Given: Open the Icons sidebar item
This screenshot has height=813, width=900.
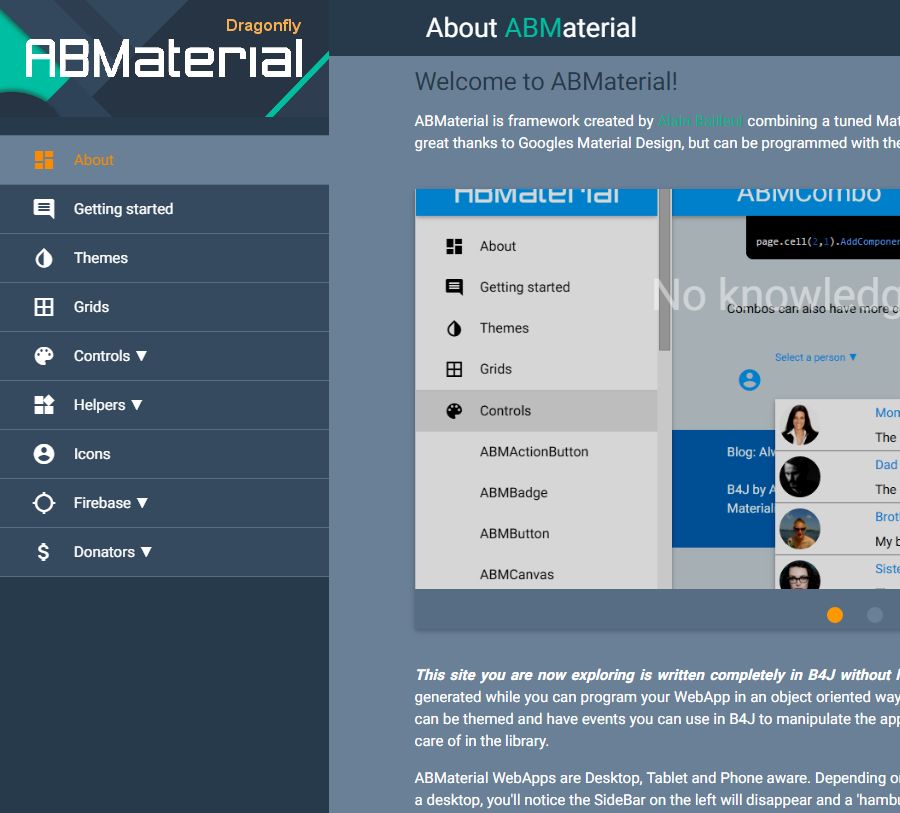Looking at the screenshot, I should pyautogui.click(x=164, y=454).
